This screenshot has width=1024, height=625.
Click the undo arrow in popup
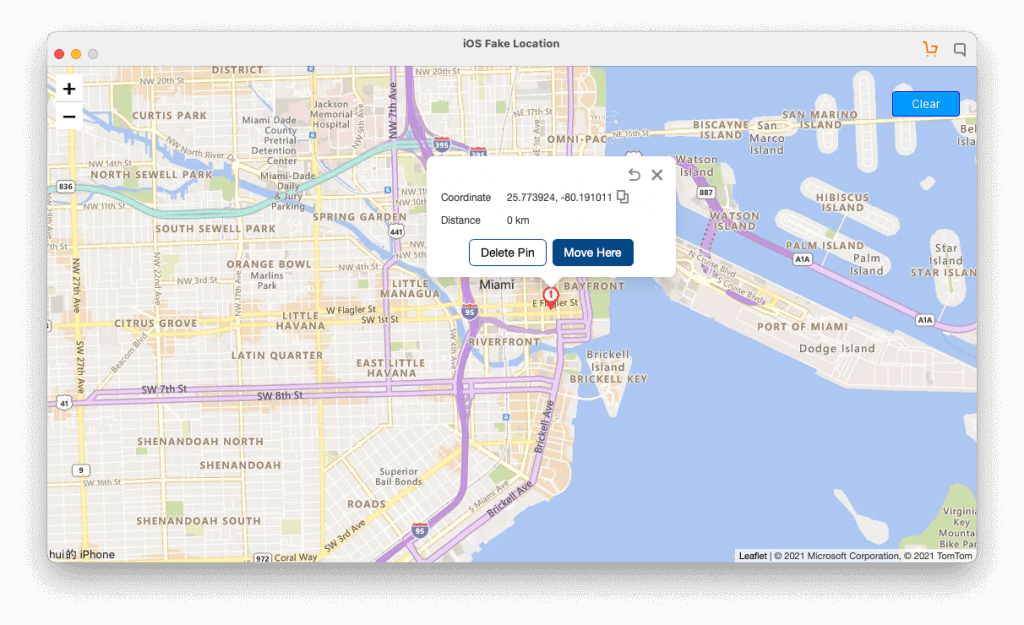click(633, 174)
